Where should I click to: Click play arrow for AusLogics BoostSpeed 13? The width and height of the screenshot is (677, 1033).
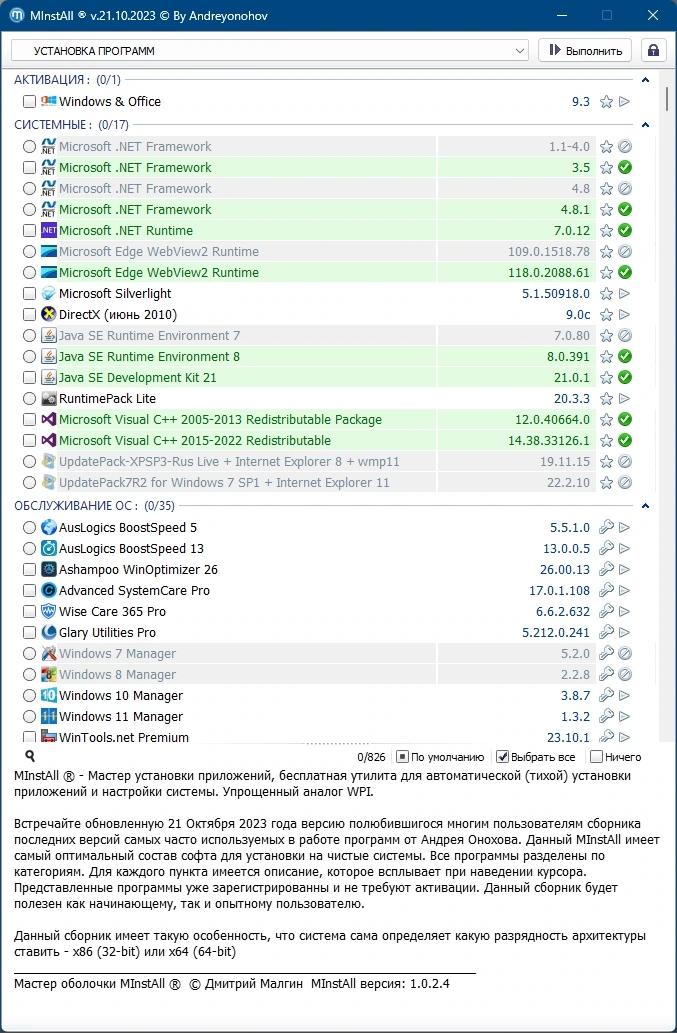(x=625, y=549)
